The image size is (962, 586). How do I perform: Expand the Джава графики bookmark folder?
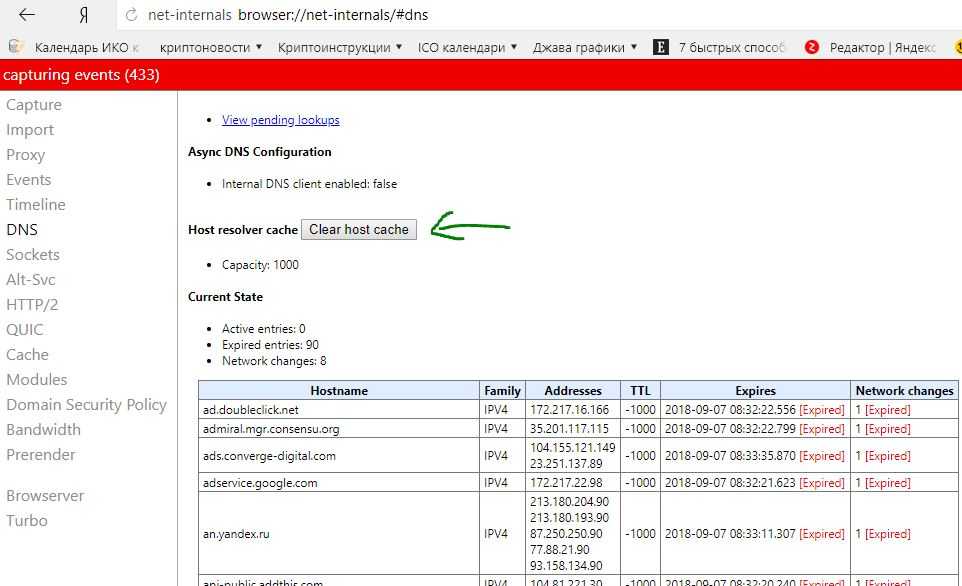pos(586,47)
